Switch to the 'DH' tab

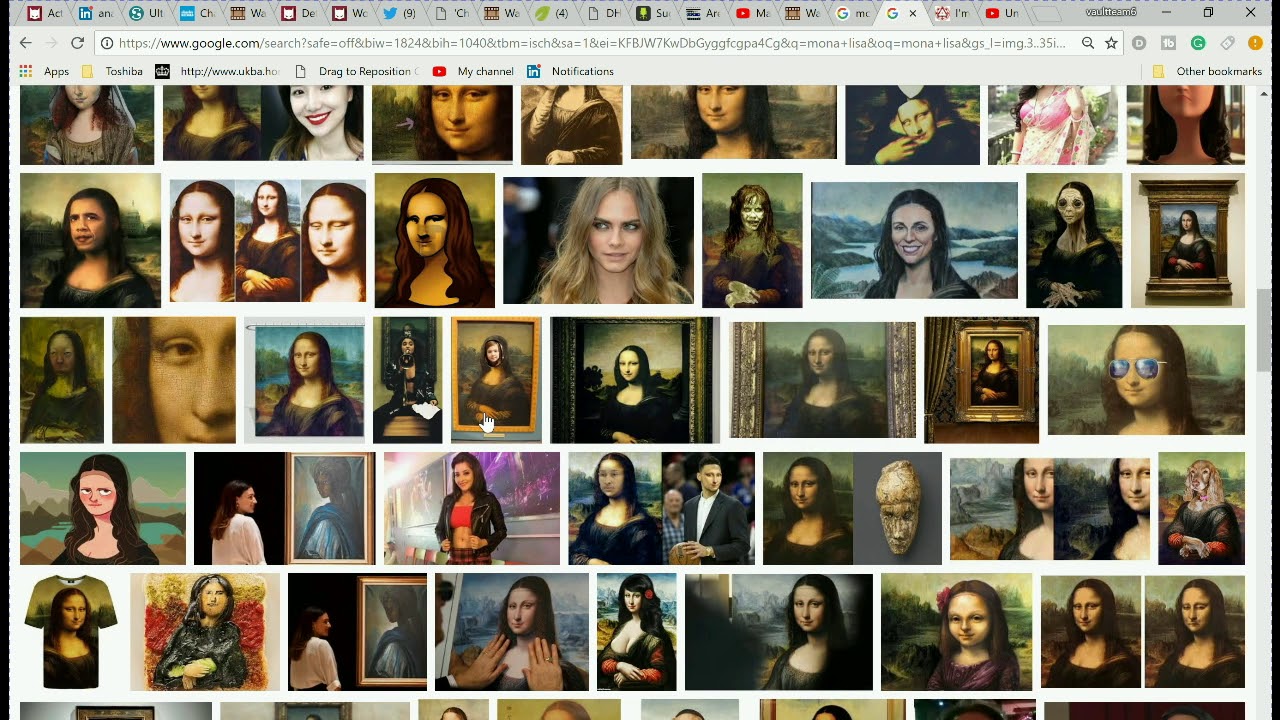pos(602,13)
